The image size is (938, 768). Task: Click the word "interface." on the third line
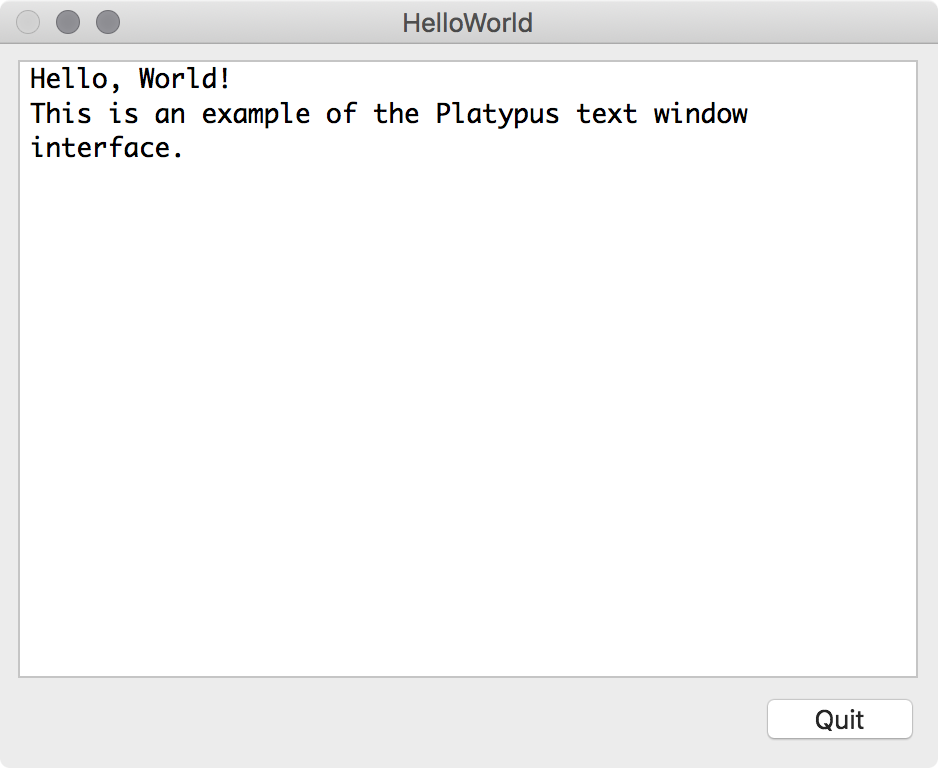point(107,148)
